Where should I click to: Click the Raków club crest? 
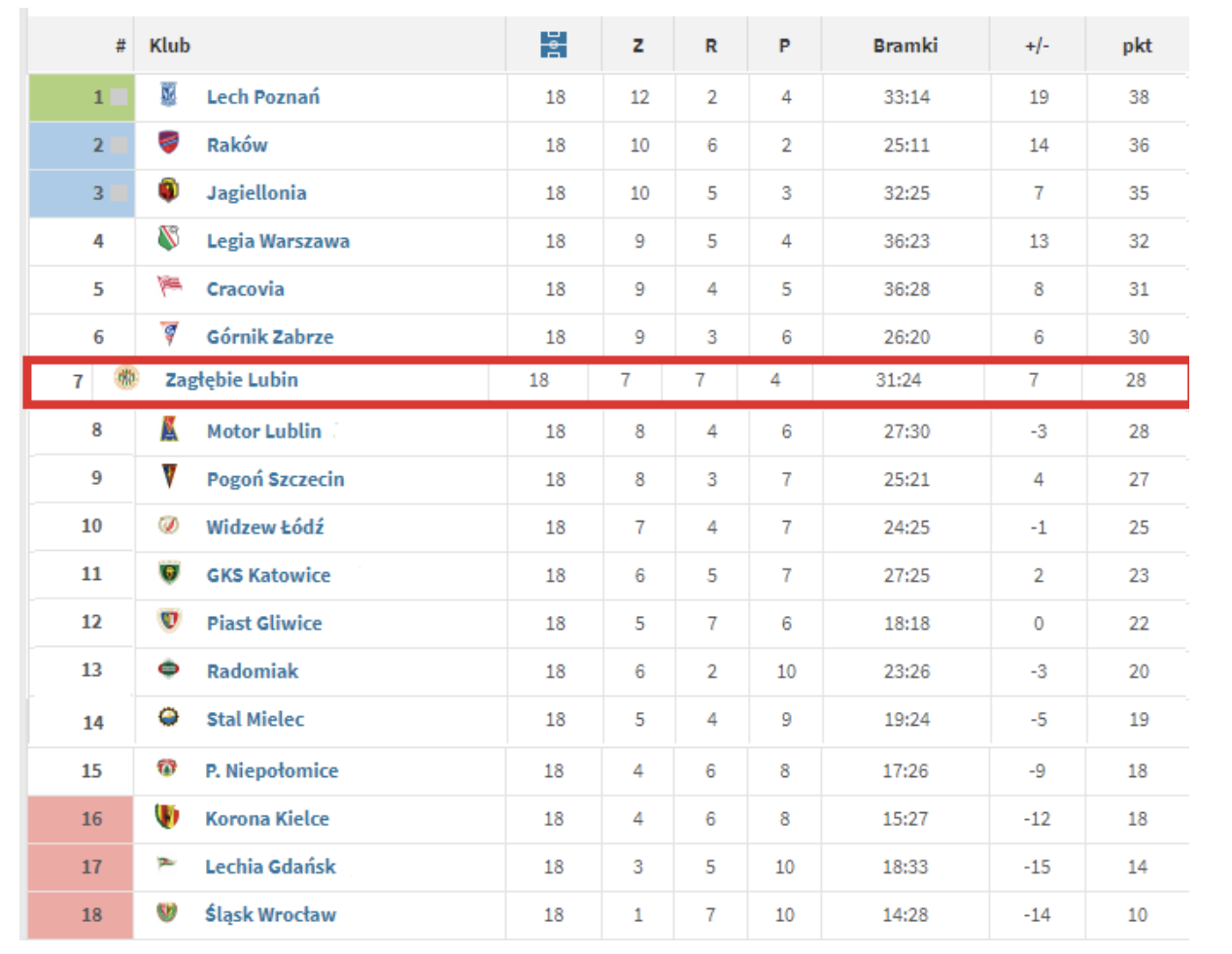[x=168, y=144]
